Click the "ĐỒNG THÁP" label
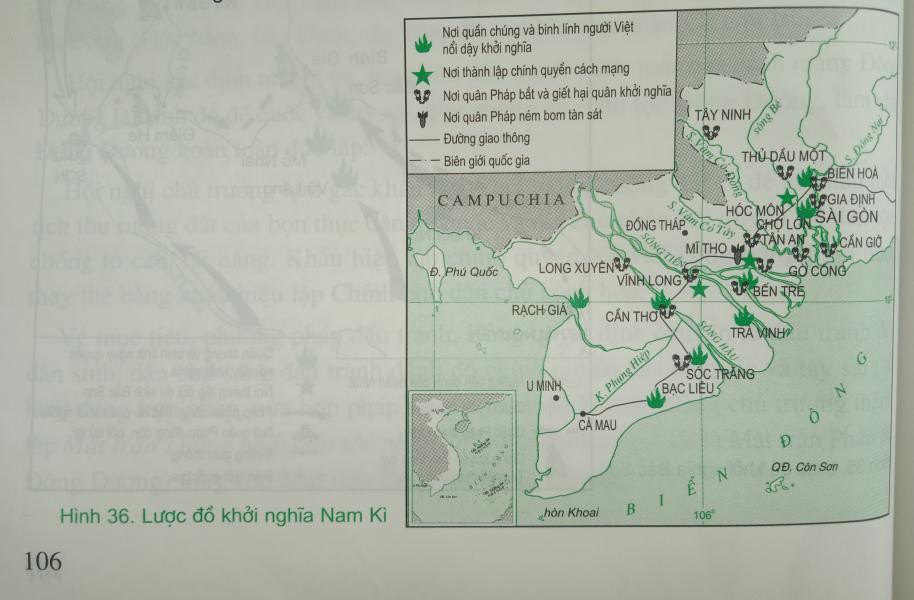This screenshot has width=914, height=600. pos(655,225)
